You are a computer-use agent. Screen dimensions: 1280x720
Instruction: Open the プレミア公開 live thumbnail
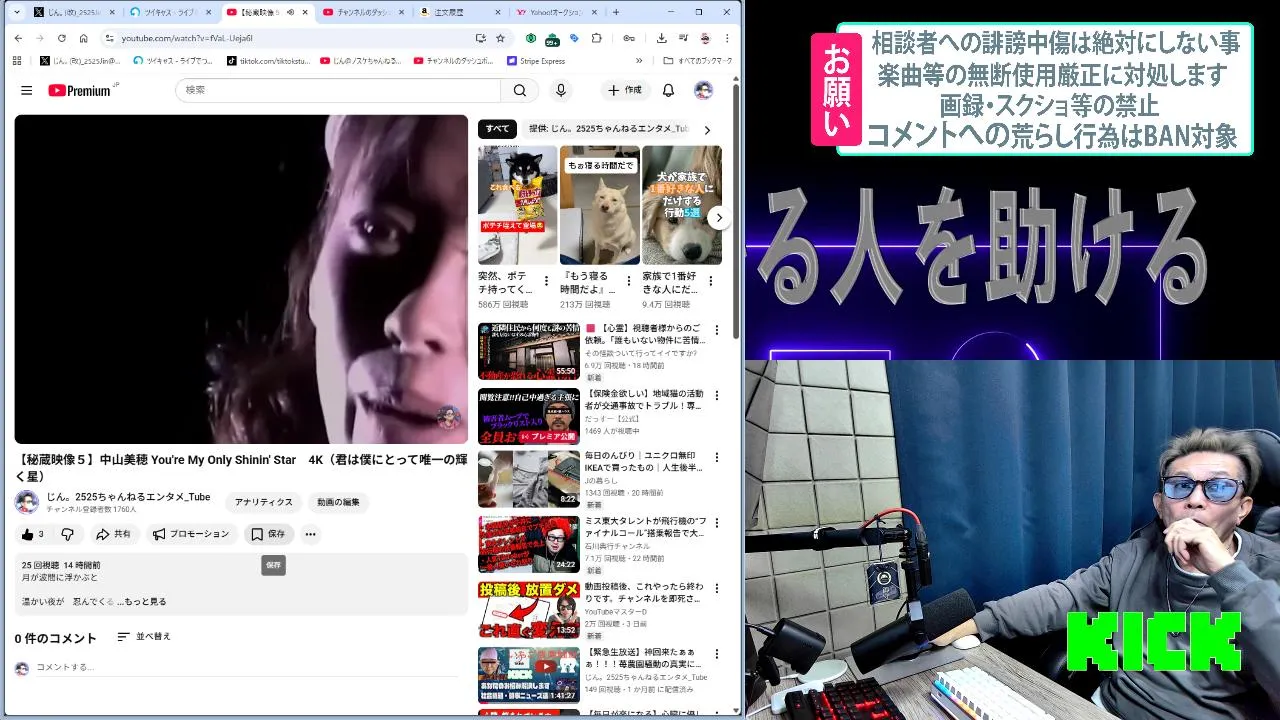(528, 416)
